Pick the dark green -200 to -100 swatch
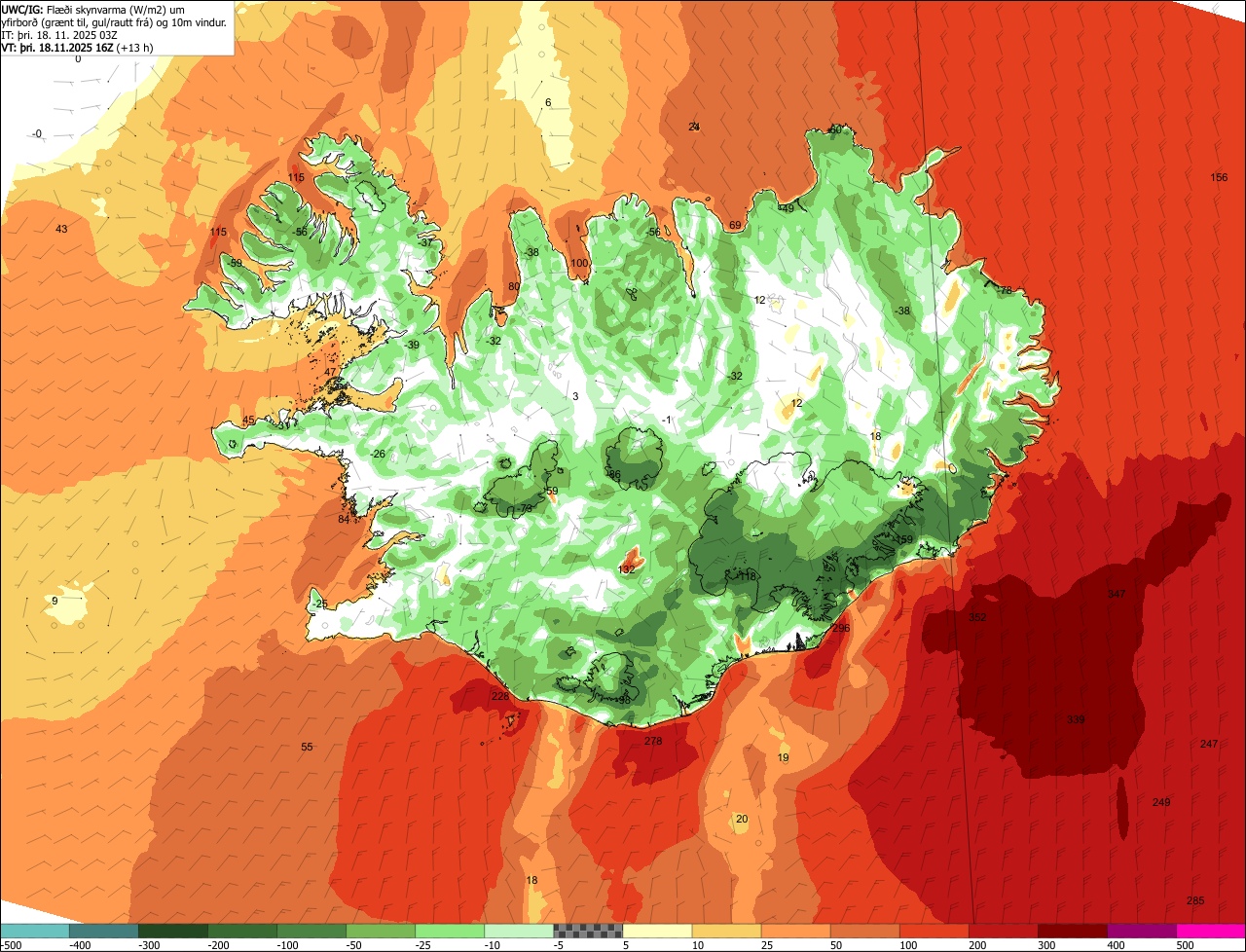The height and width of the screenshot is (952, 1246). point(241,930)
